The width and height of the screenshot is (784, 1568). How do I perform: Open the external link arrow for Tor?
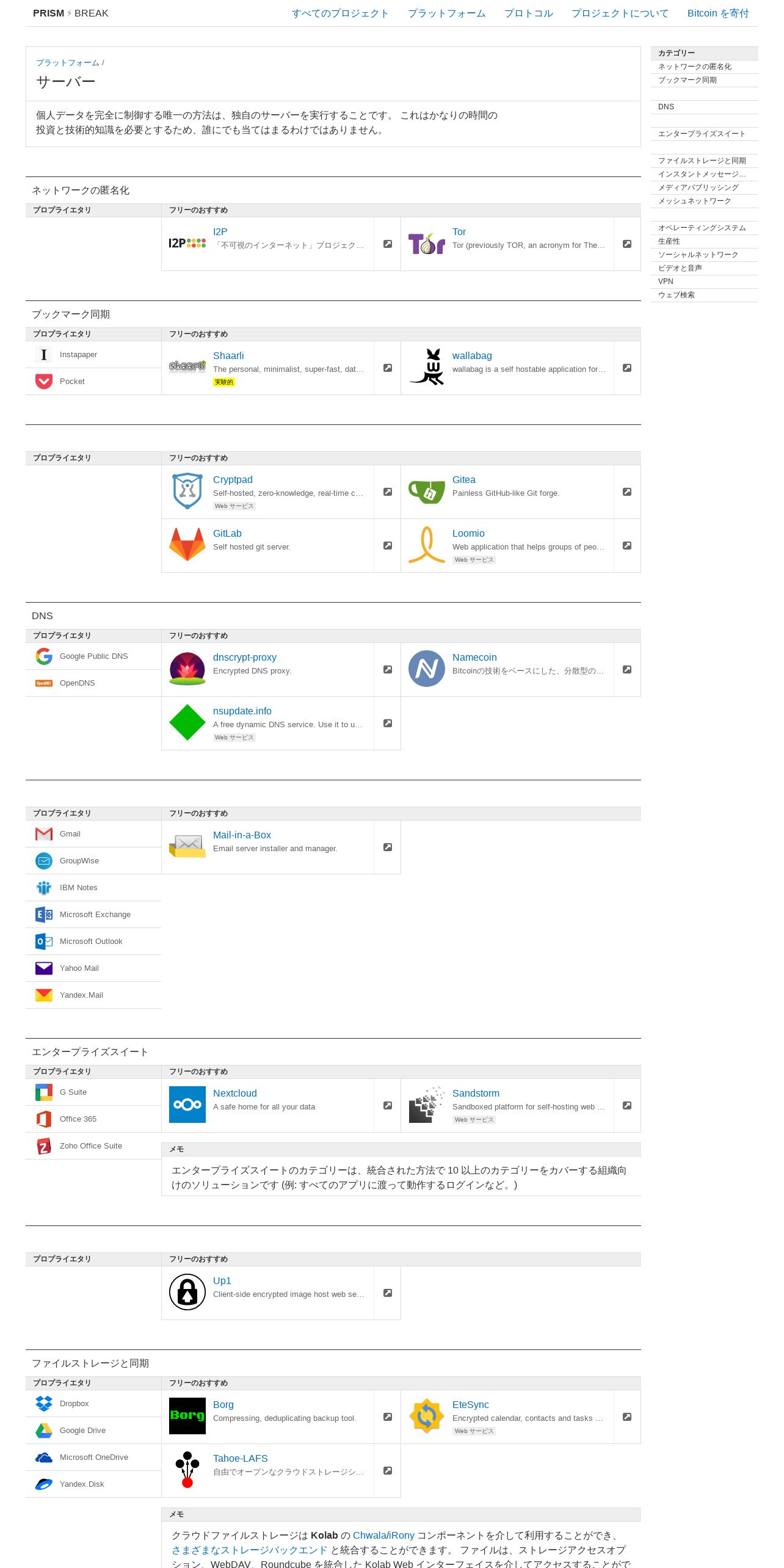[x=626, y=244]
